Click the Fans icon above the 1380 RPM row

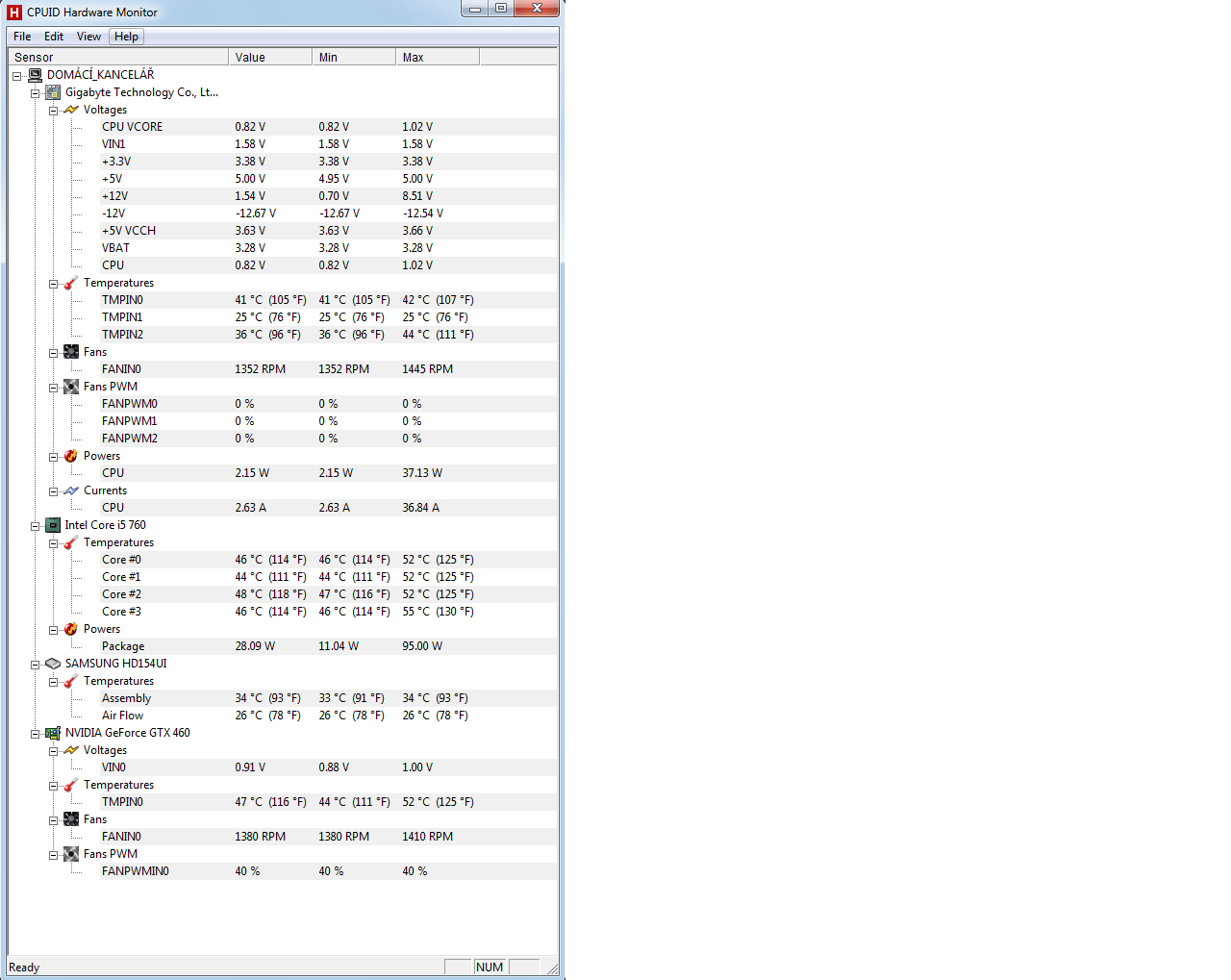point(71,819)
